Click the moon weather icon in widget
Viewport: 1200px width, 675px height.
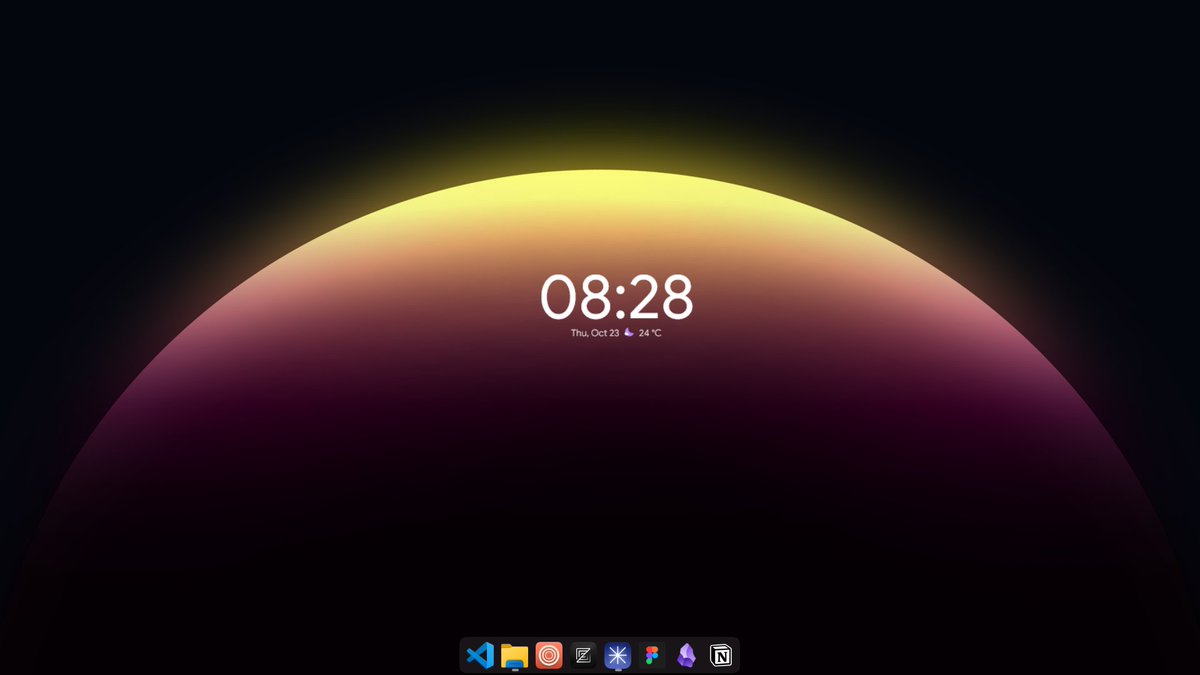pyautogui.click(x=629, y=332)
